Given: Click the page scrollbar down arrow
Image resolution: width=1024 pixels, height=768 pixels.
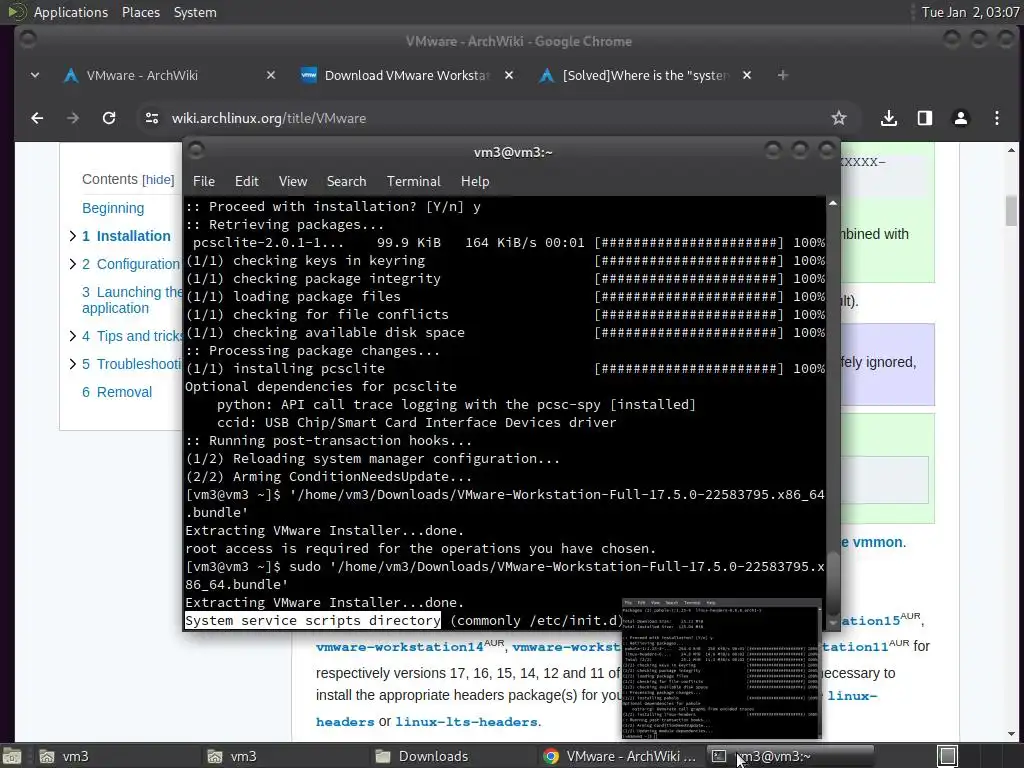Looking at the screenshot, I should point(1011,734).
